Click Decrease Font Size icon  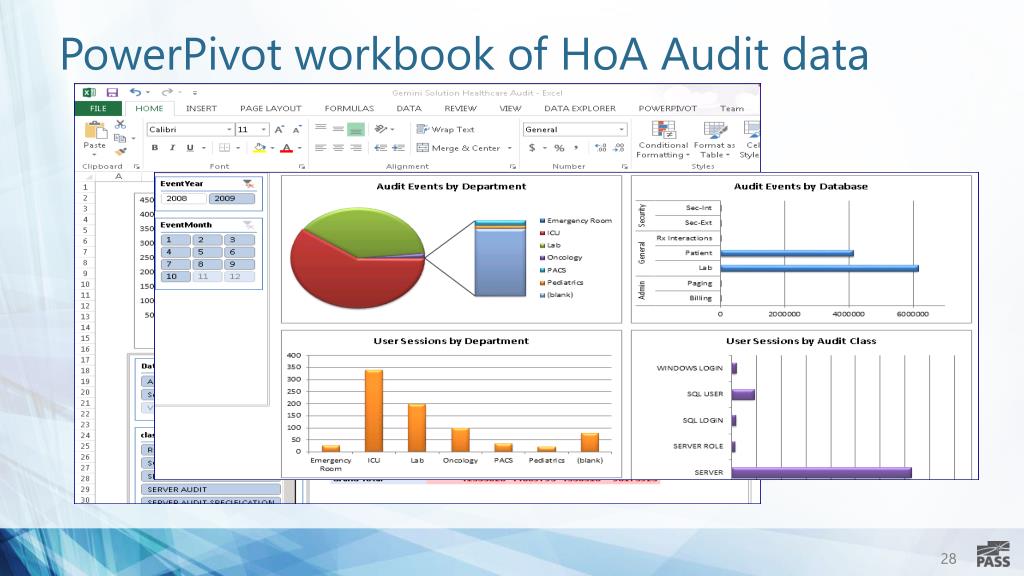(x=296, y=129)
